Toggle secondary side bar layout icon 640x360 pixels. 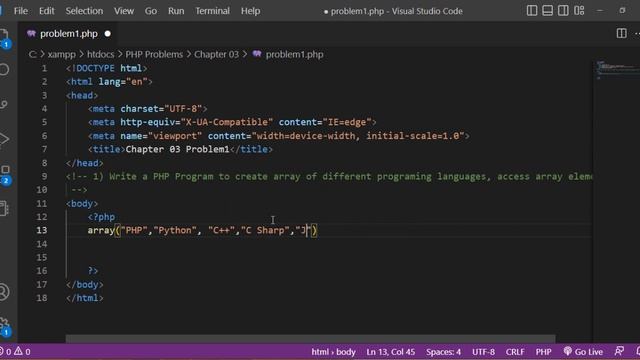pos(563,11)
